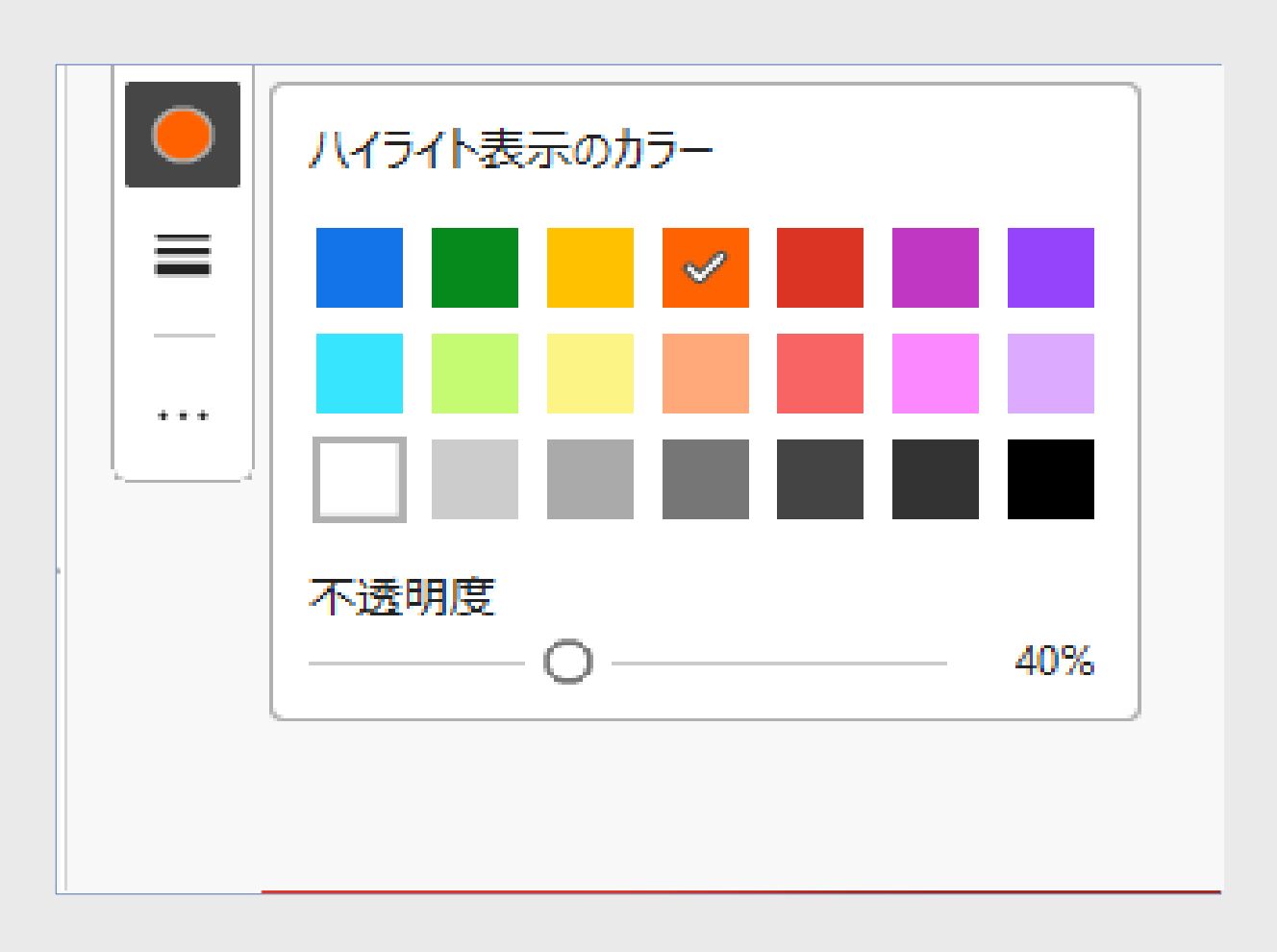
Task: Select the purple highlight color
Action: [1053, 266]
